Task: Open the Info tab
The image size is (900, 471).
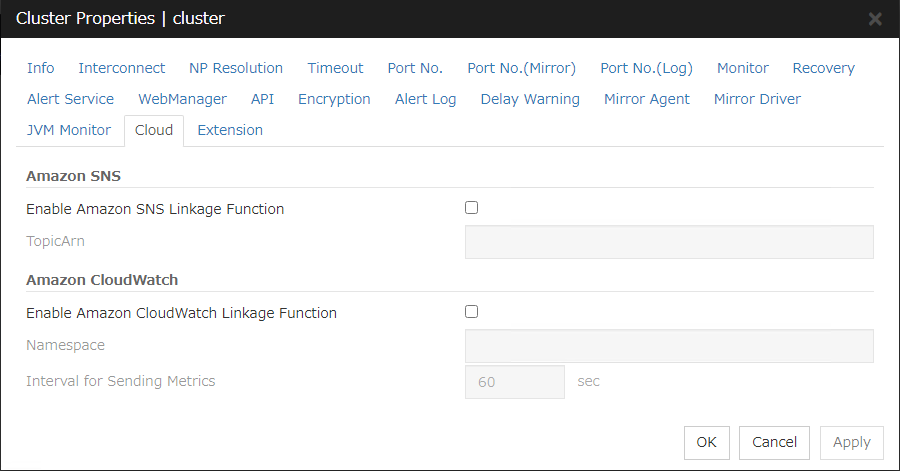Action: tap(41, 68)
